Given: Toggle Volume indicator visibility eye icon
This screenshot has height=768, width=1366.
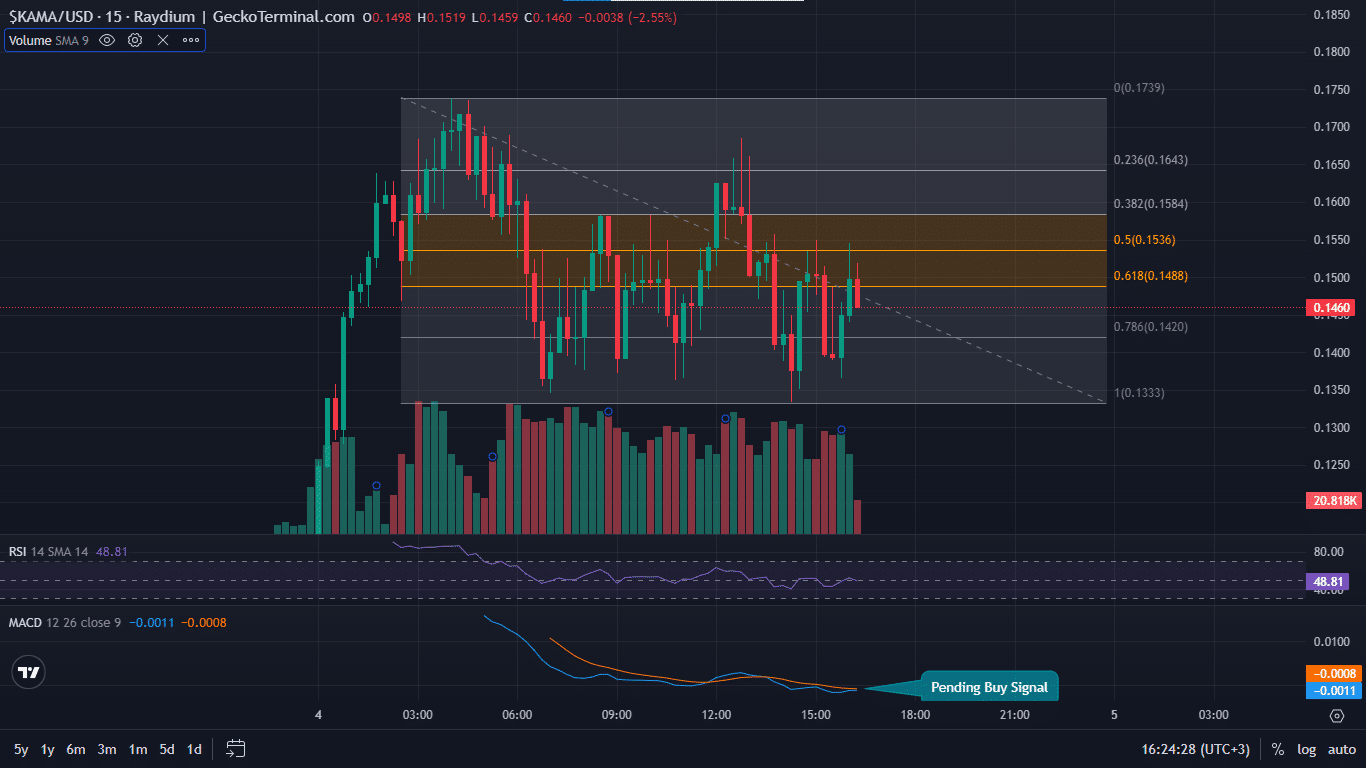Looking at the screenshot, I should click(107, 40).
